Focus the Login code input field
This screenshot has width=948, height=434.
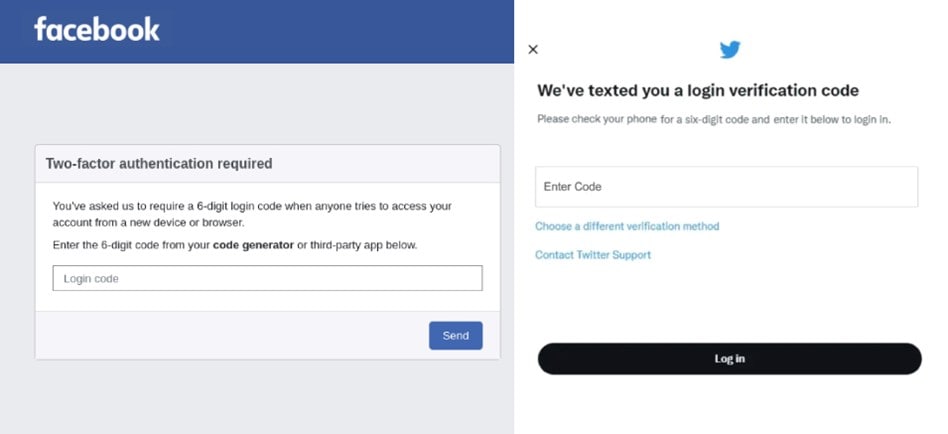tap(267, 278)
